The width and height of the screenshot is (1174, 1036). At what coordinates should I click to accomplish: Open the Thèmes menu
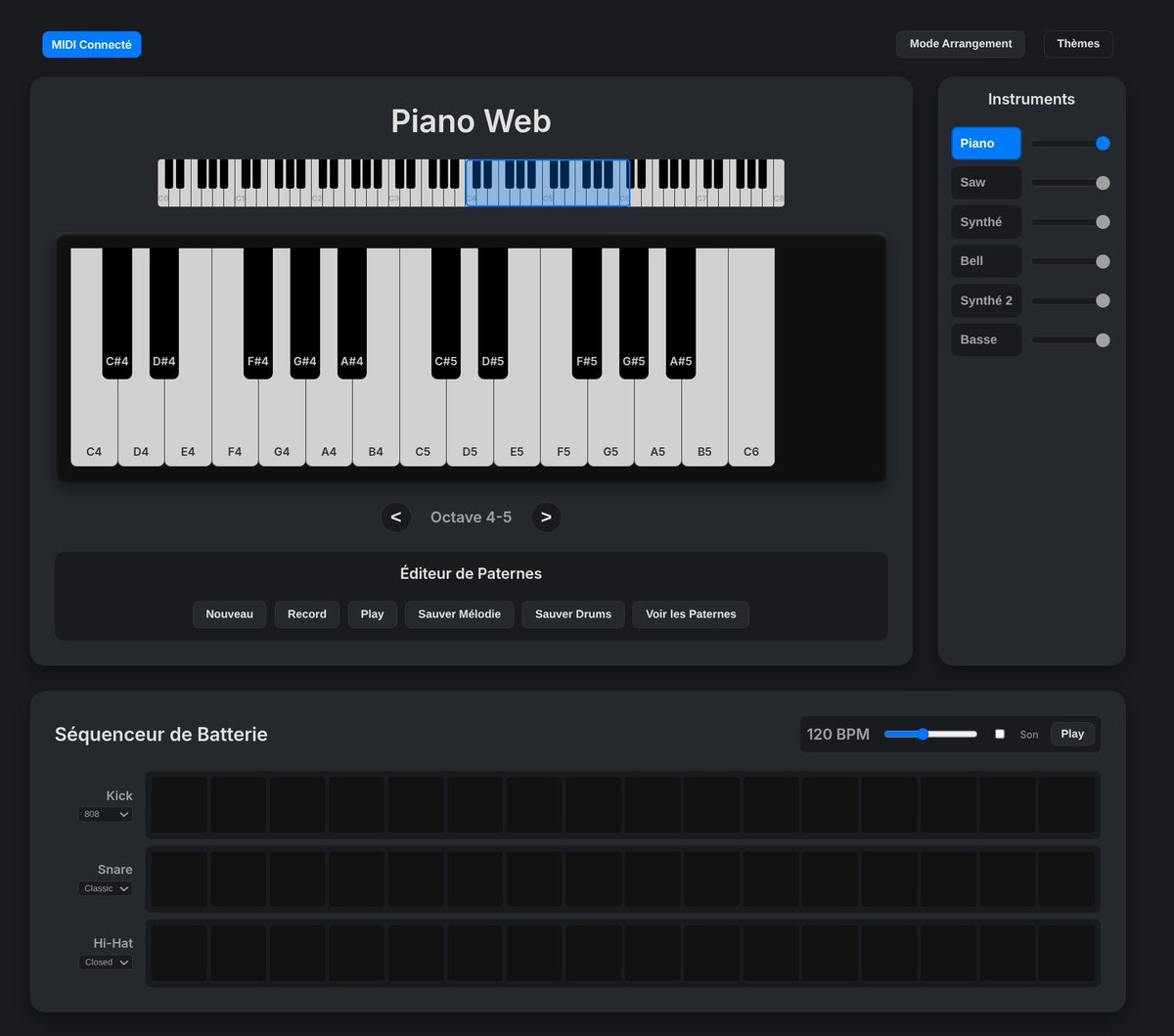1078,44
